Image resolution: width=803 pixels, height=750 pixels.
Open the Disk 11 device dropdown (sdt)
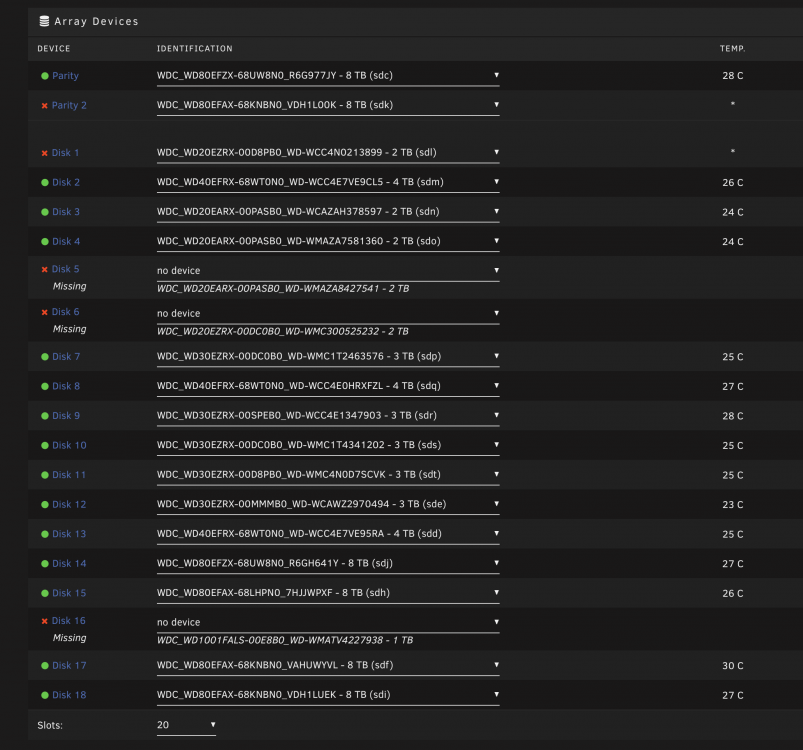click(x=328, y=475)
